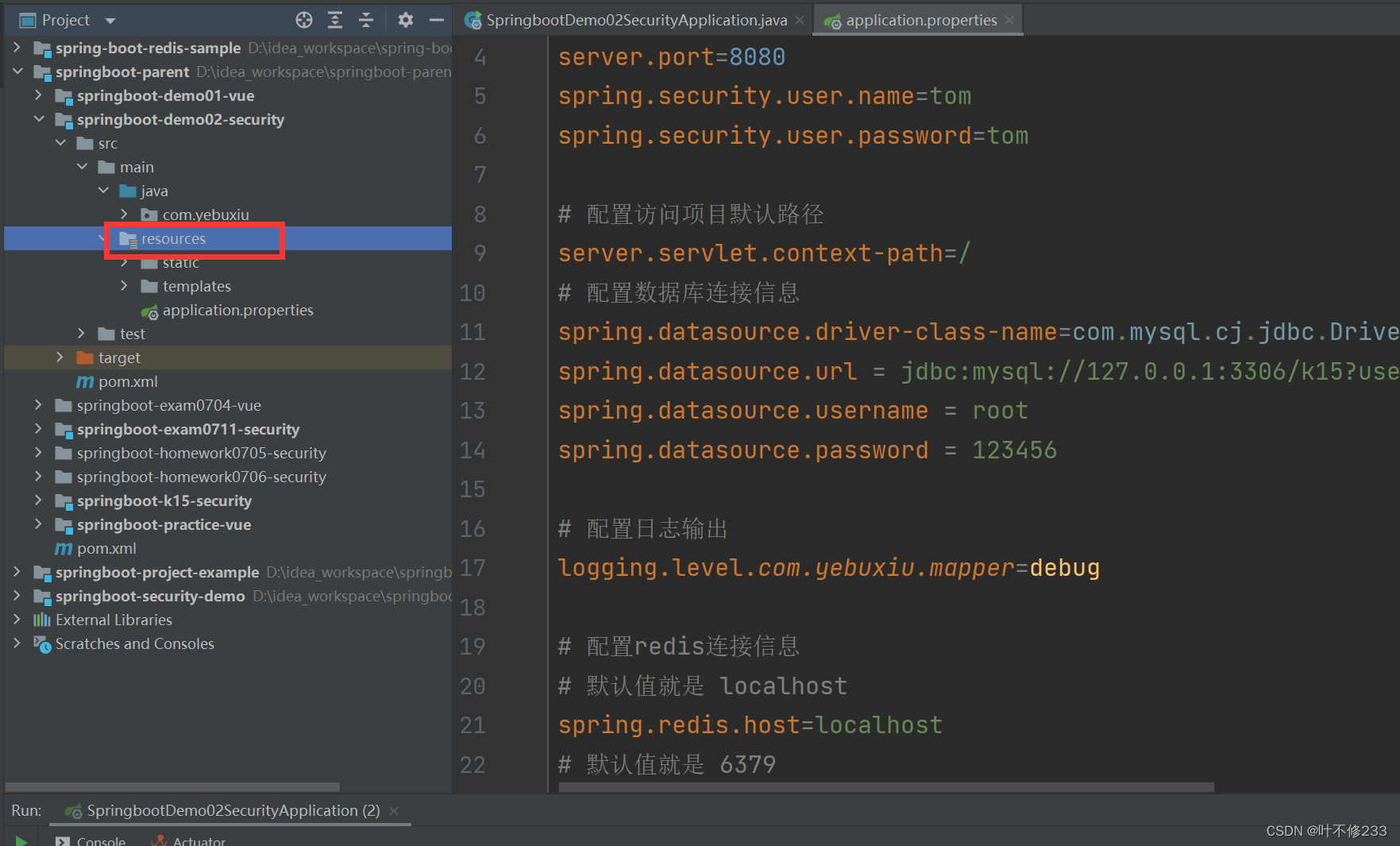Viewport: 1400px width, 846px height.
Task: Select the test folder icon
Action: coord(106,334)
